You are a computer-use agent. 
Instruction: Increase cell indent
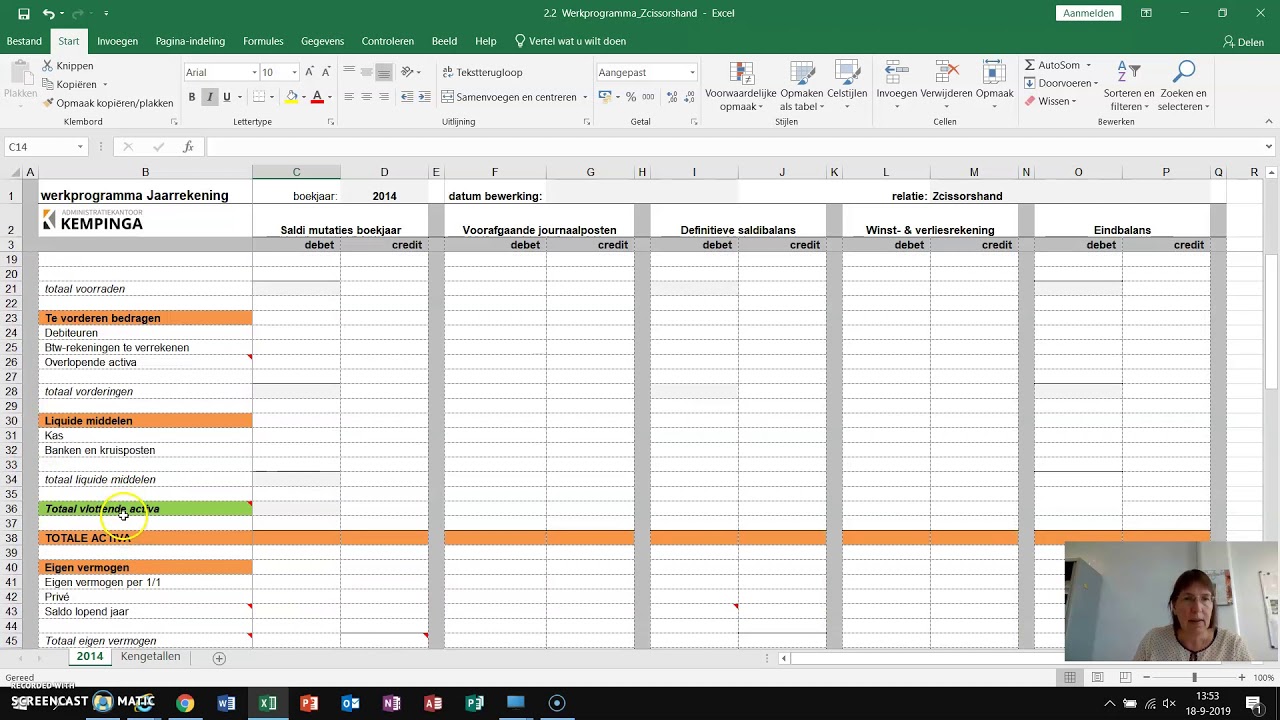pyautogui.click(x=424, y=97)
